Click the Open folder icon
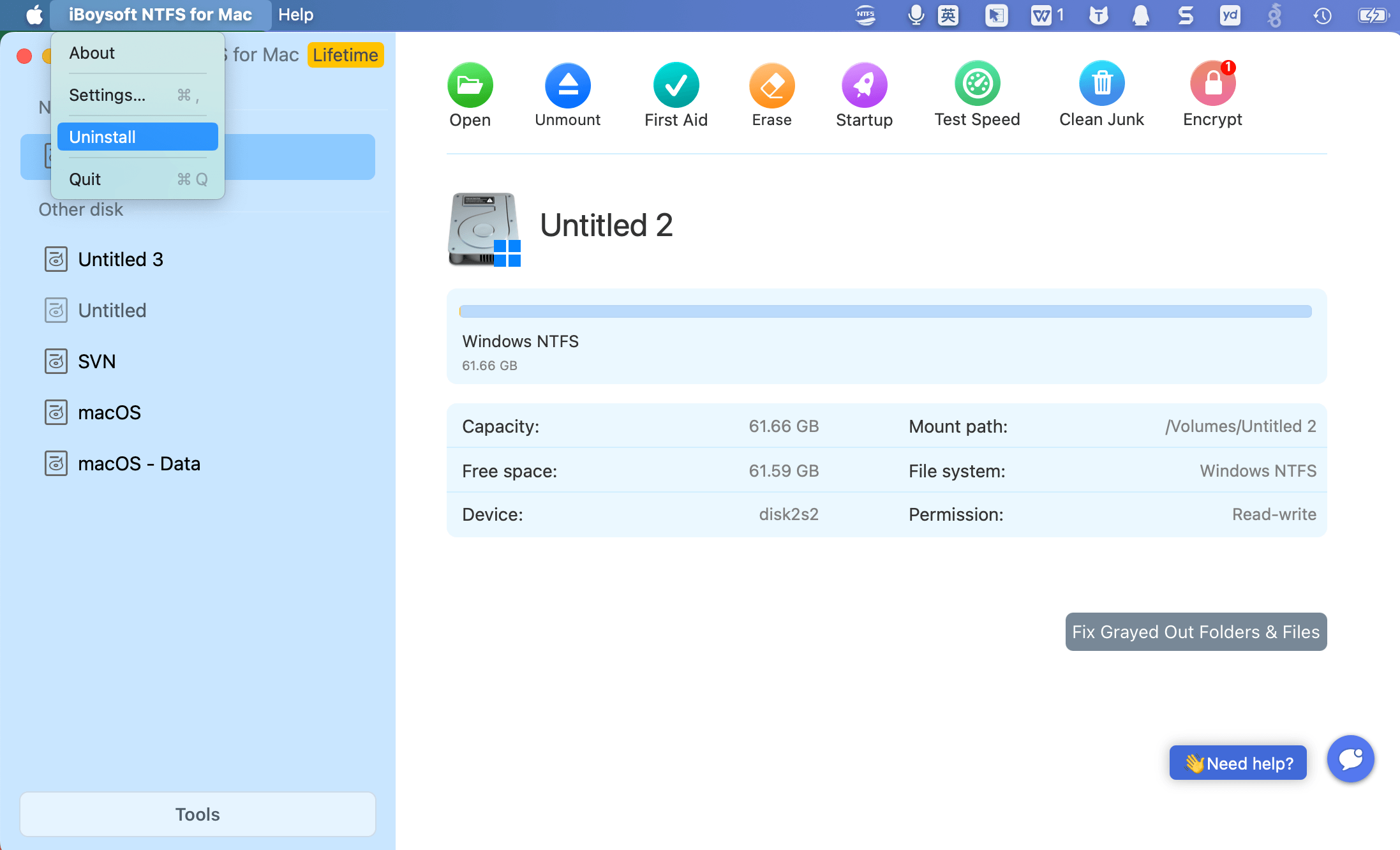Image resolution: width=1400 pixels, height=850 pixels. (x=470, y=84)
